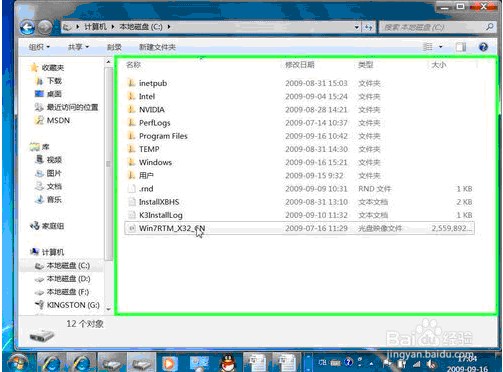
Task: Sort by the 大小 column header
Action: pos(439,65)
